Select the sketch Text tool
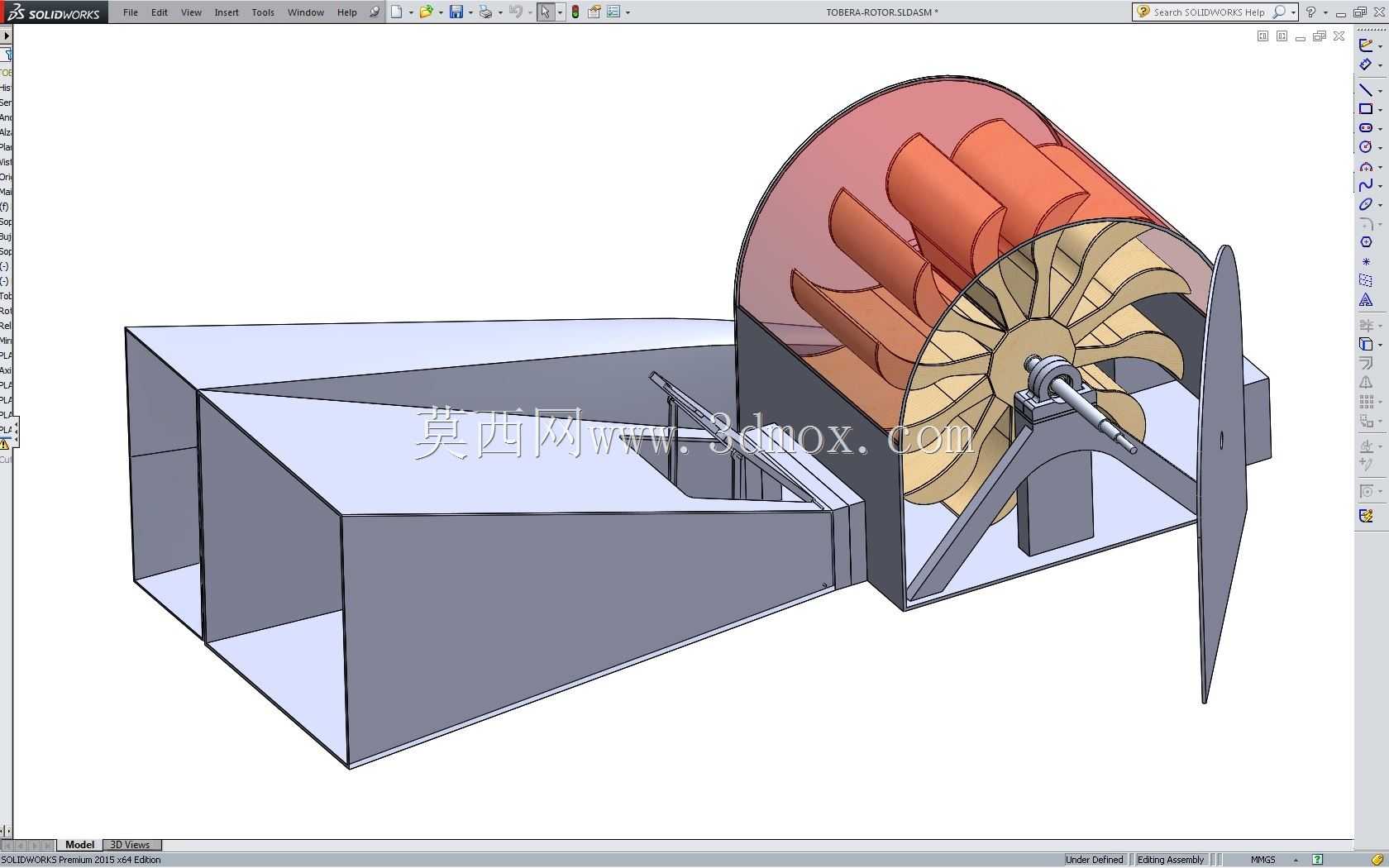The height and width of the screenshot is (868, 1389). pyautogui.click(x=1366, y=300)
